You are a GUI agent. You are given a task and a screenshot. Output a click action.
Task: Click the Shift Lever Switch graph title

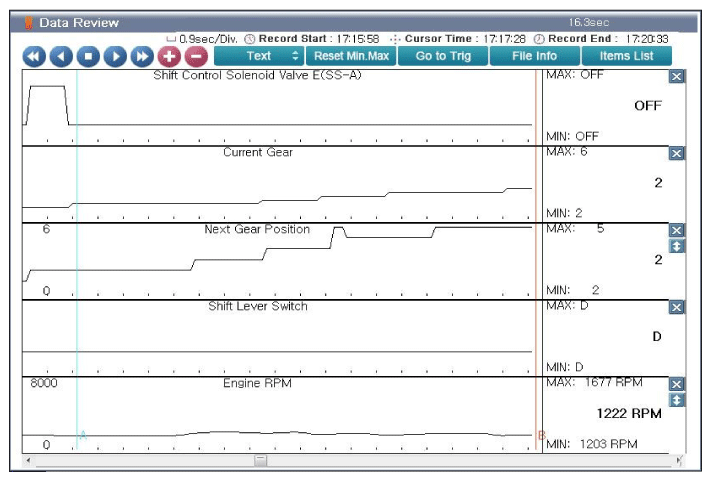(x=258, y=306)
